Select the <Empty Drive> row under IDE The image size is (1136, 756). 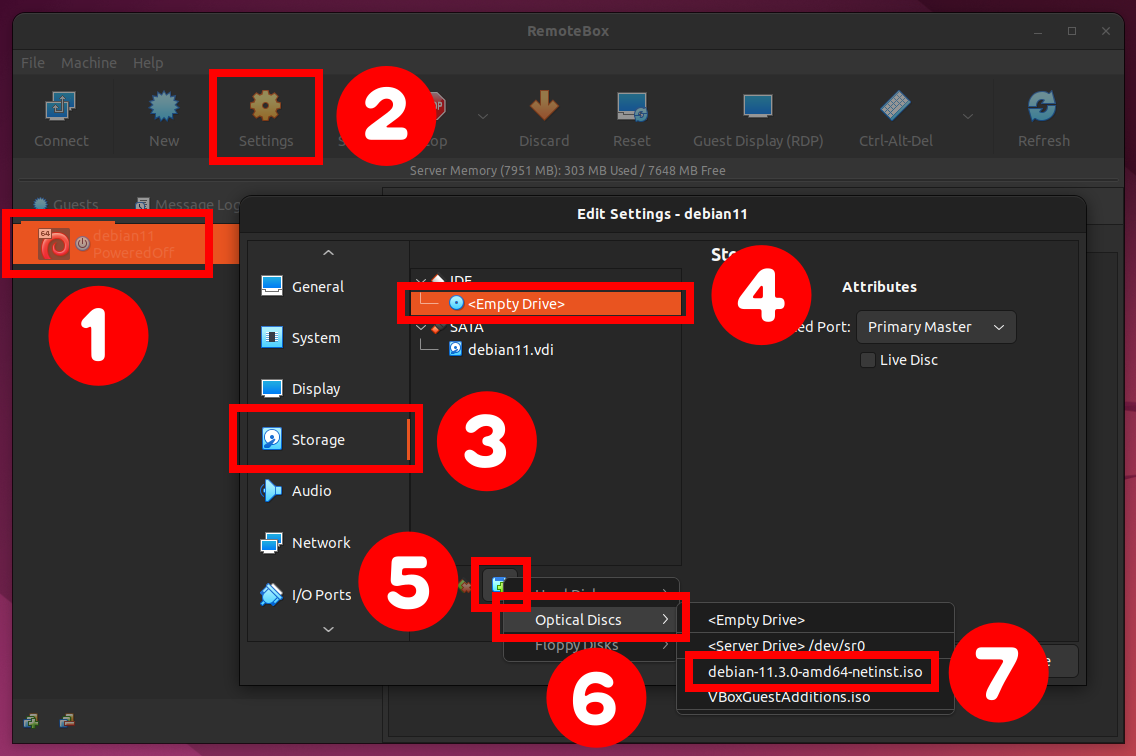point(546,304)
